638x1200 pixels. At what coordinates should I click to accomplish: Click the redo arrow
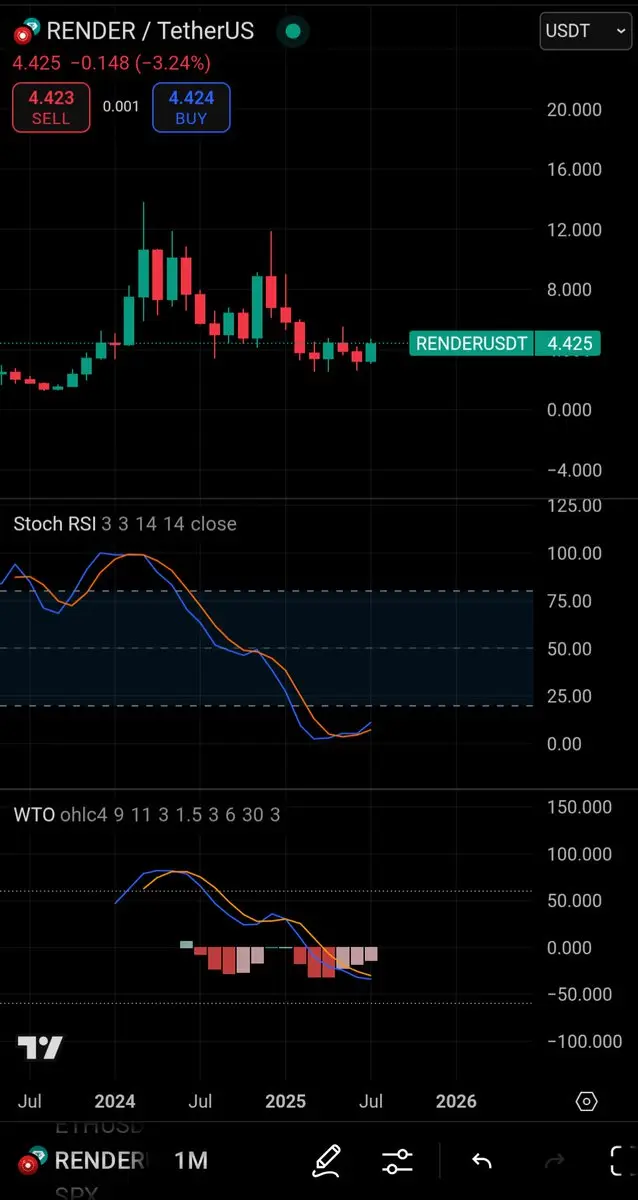click(x=553, y=1161)
